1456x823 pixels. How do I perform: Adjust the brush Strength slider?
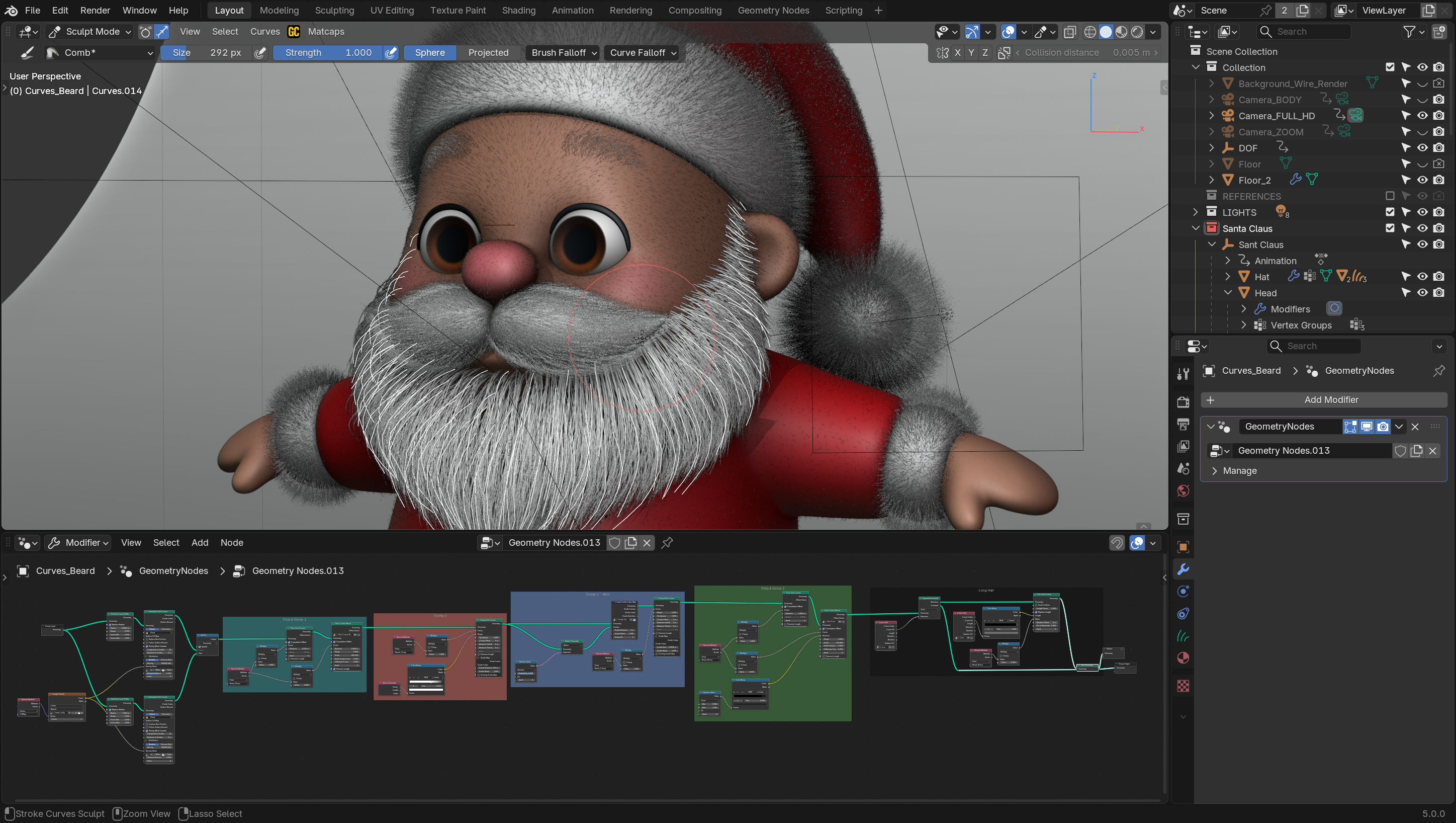(x=328, y=53)
